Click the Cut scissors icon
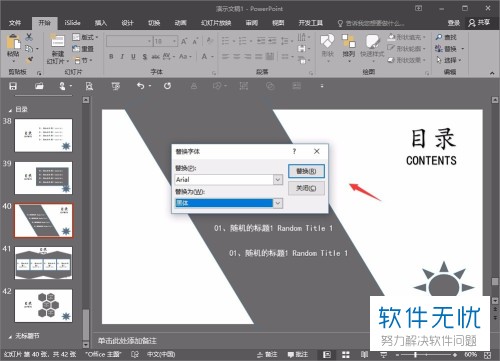This screenshot has height=361, width=500. tap(29, 37)
